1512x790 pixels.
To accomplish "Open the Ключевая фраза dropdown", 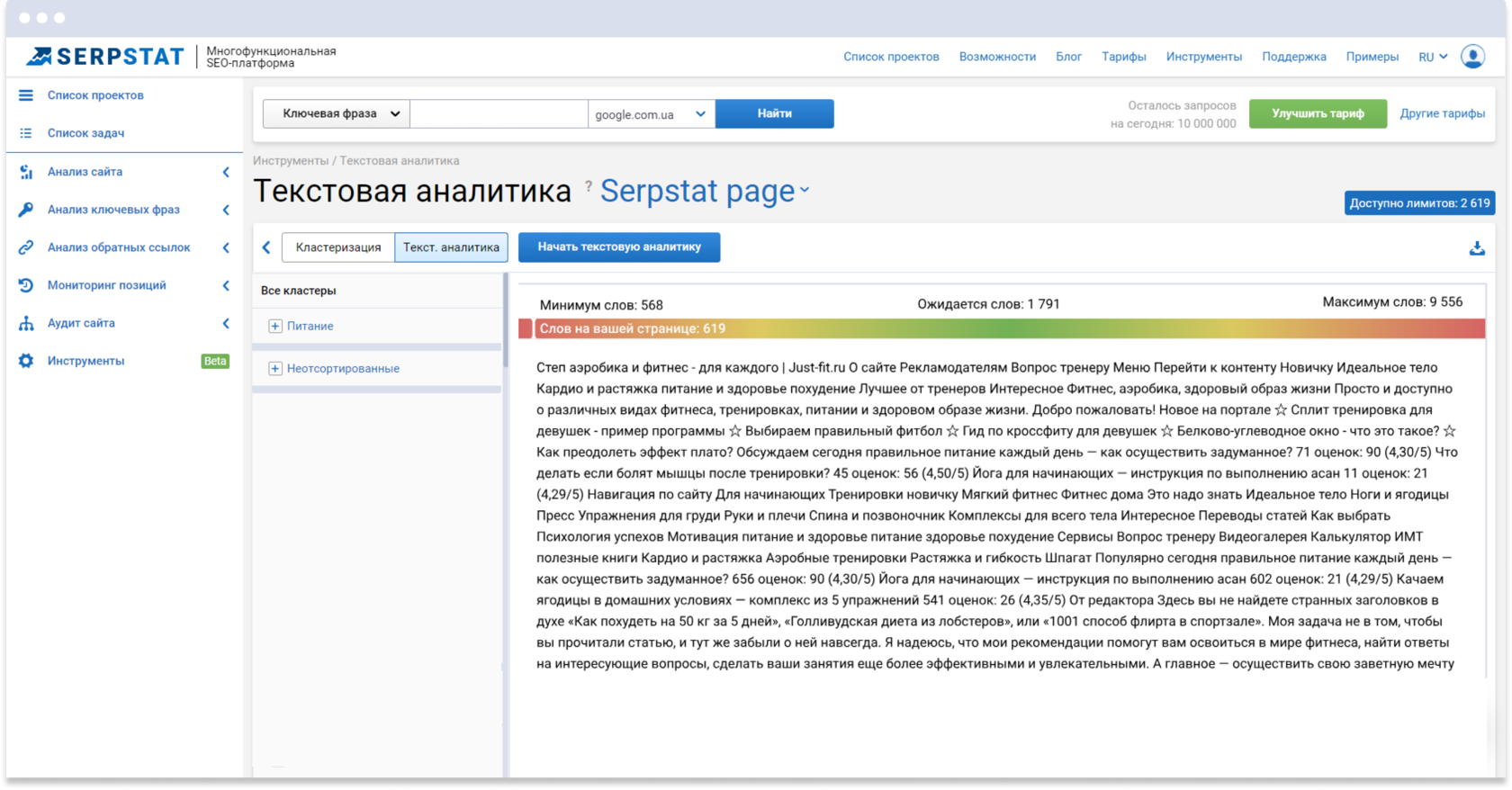I will tap(337, 113).
